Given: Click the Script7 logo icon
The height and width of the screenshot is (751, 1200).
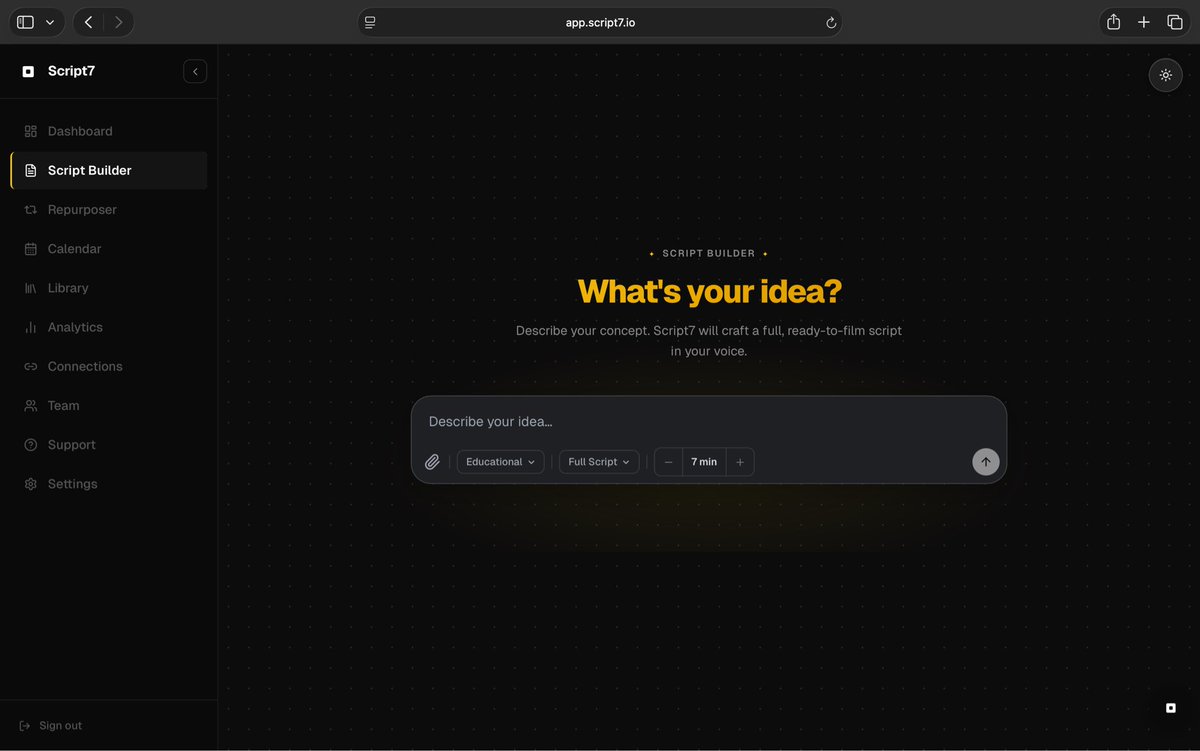Looking at the screenshot, I should coord(28,71).
